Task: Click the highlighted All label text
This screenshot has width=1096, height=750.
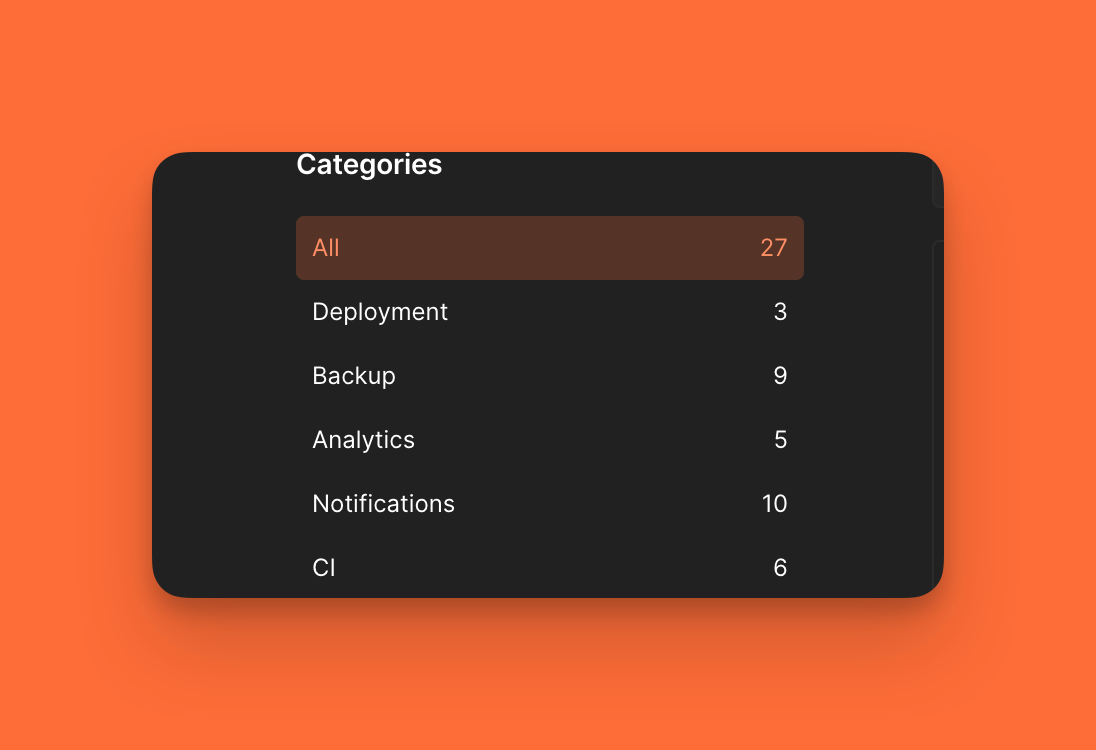Action: (326, 248)
